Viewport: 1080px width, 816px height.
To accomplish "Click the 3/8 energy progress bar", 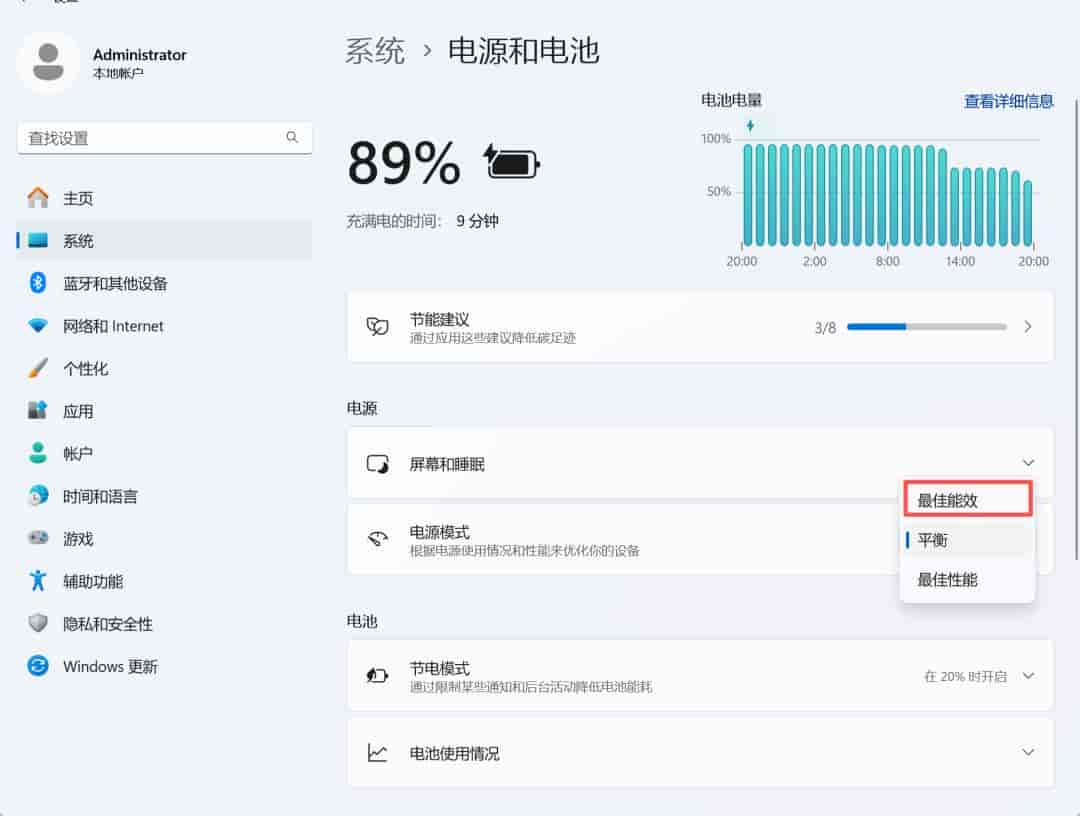I will [x=926, y=326].
